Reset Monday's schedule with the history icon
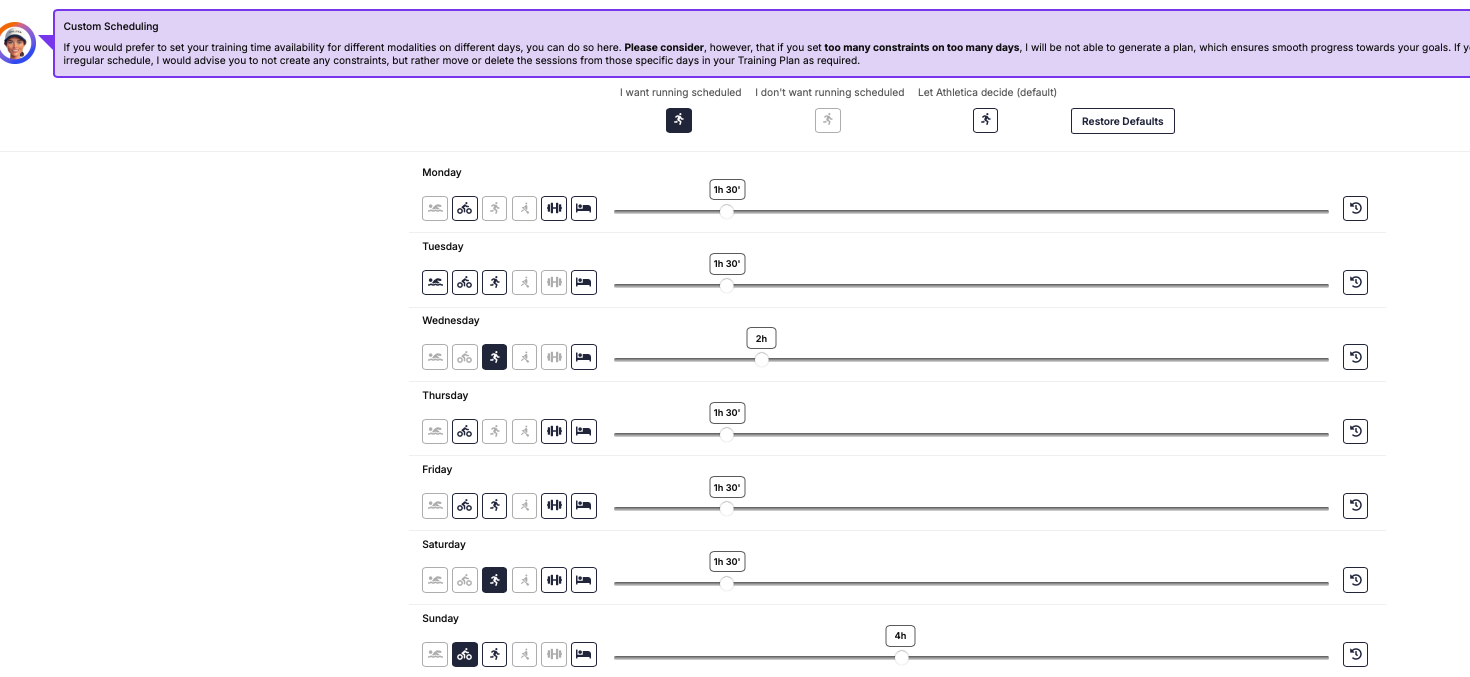 point(1355,208)
